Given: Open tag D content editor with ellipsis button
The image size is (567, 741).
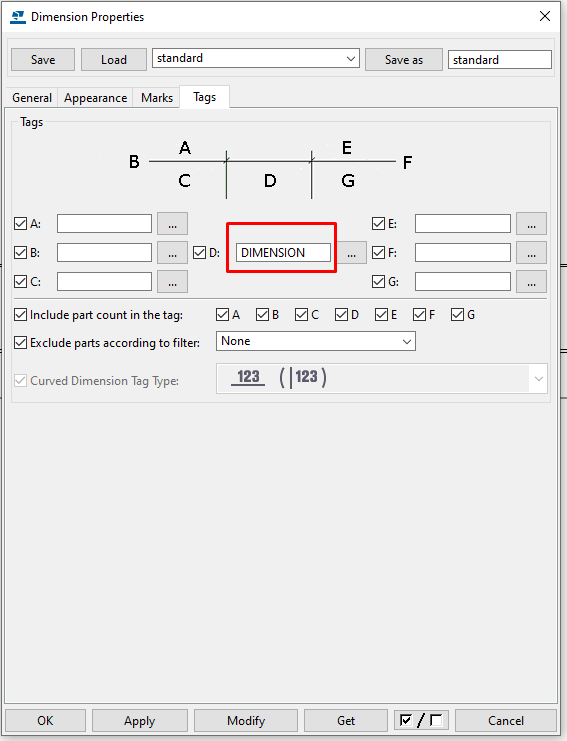Looking at the screenshot, I should (x=352, y=253).
